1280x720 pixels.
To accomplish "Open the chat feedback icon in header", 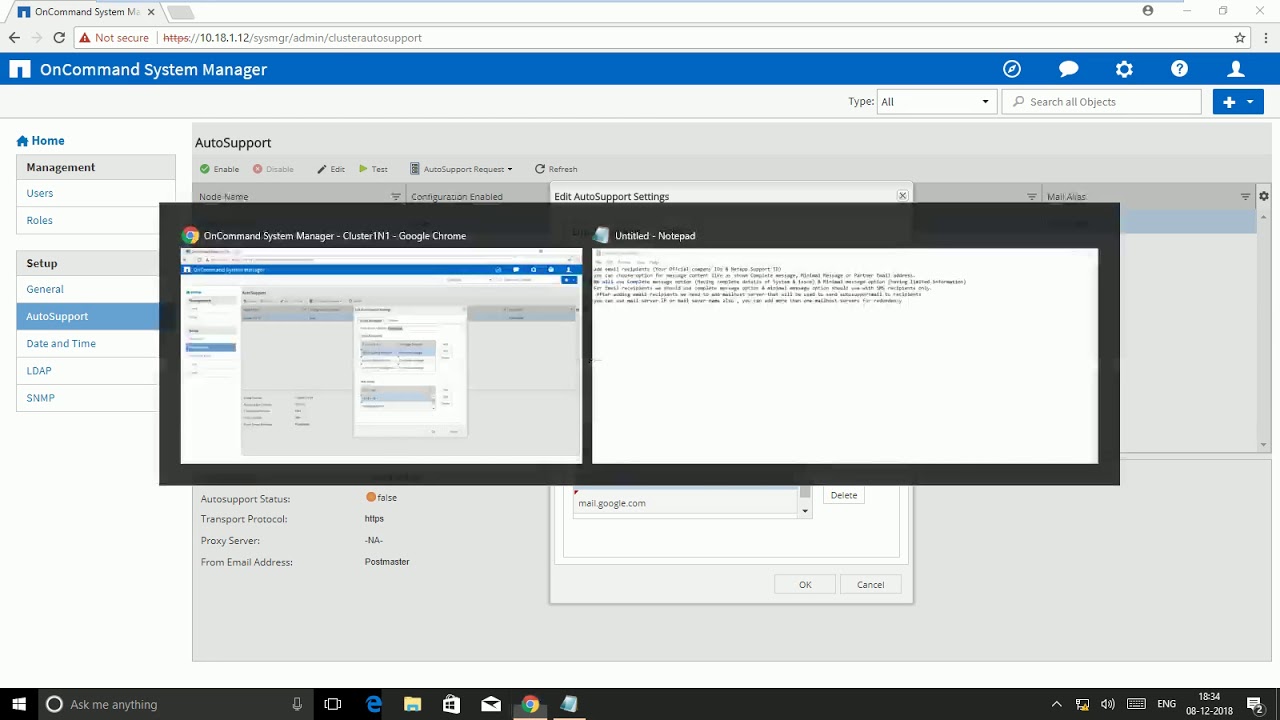I will [x=1068, y=69].
